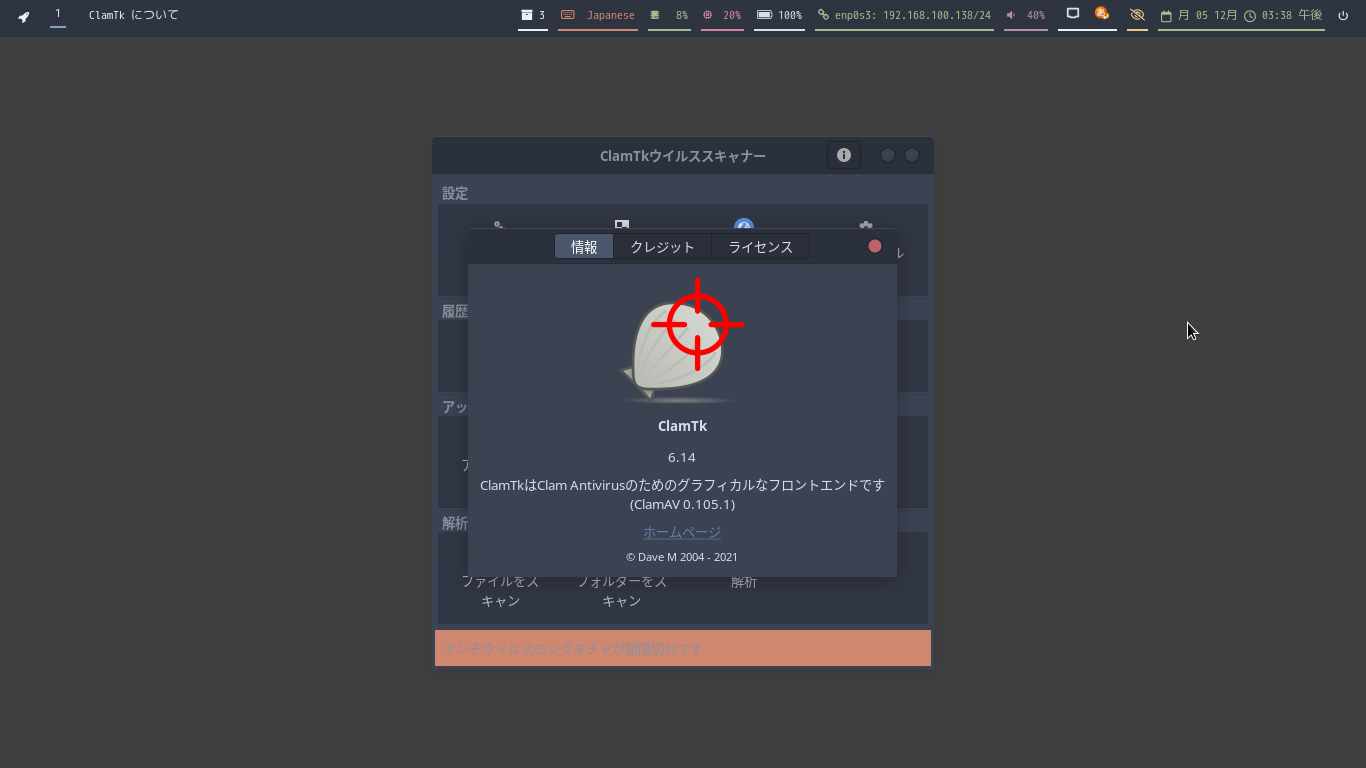Click the ClamTk name label
The image size is (1366, 768).
coord(682,426)
